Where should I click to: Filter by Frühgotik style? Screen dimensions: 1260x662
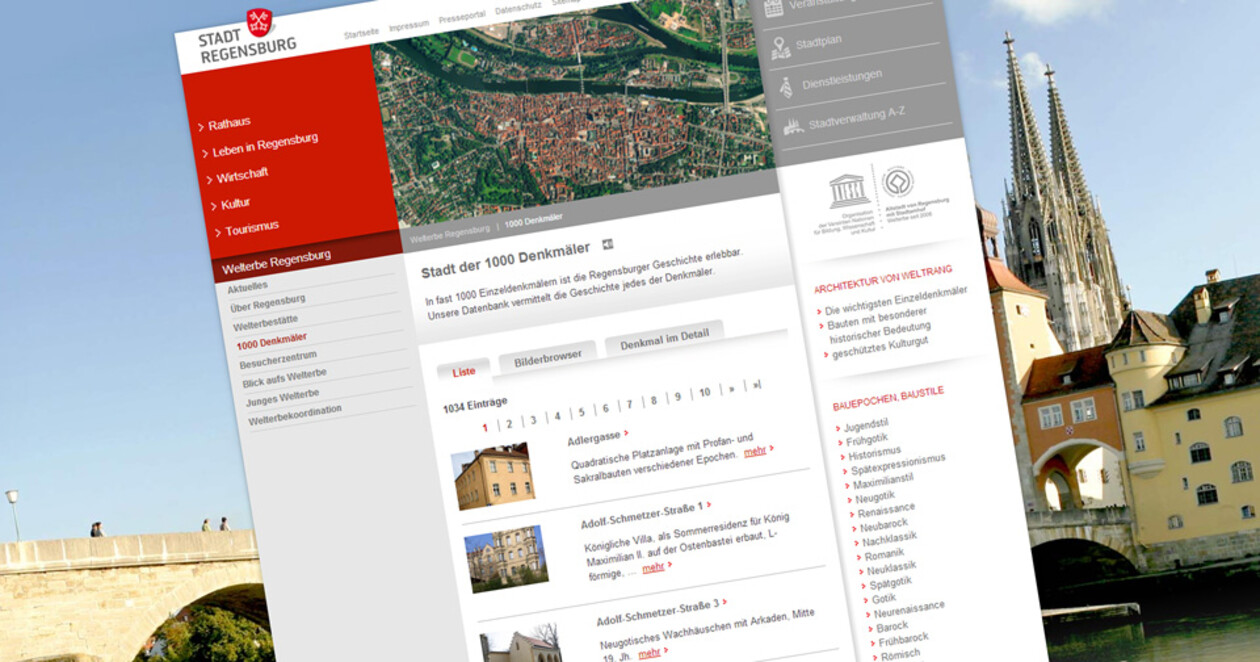(x=867, y=439)
